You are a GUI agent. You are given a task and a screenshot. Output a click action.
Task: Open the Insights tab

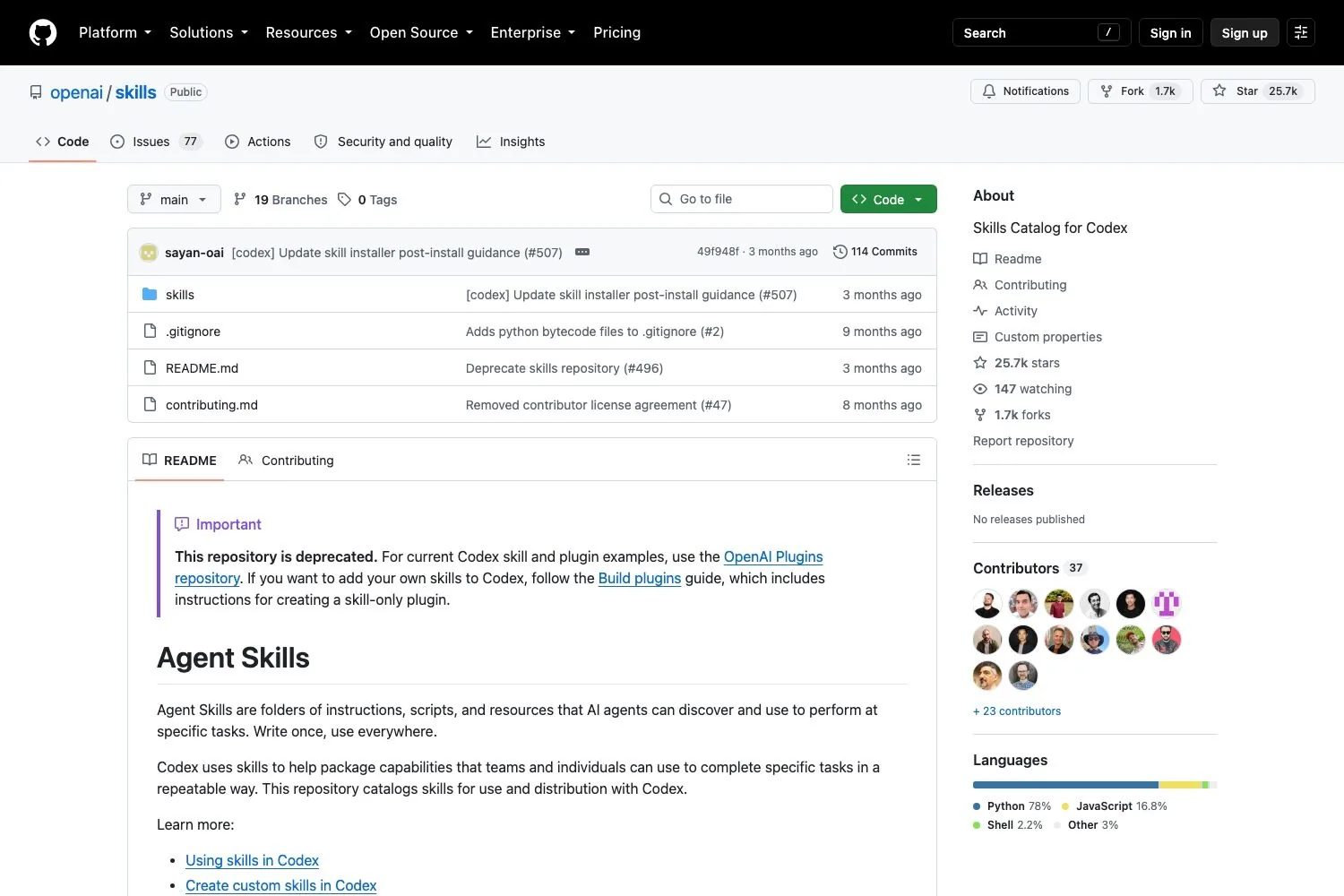(x=511, y=142)
